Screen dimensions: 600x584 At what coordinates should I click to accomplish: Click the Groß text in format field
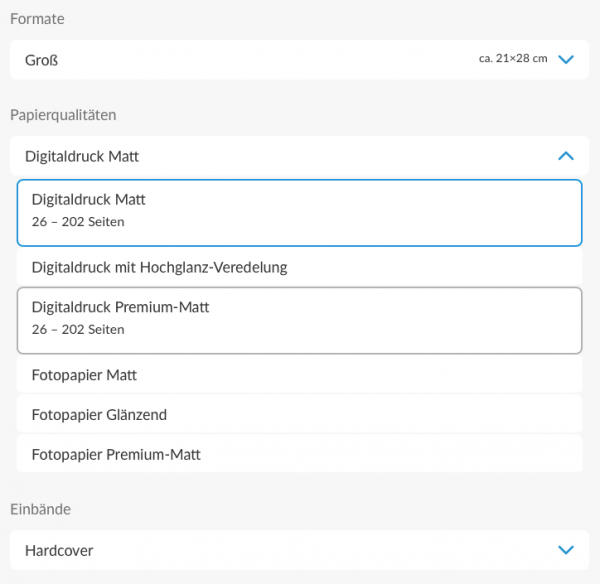[x=41, y=60]
